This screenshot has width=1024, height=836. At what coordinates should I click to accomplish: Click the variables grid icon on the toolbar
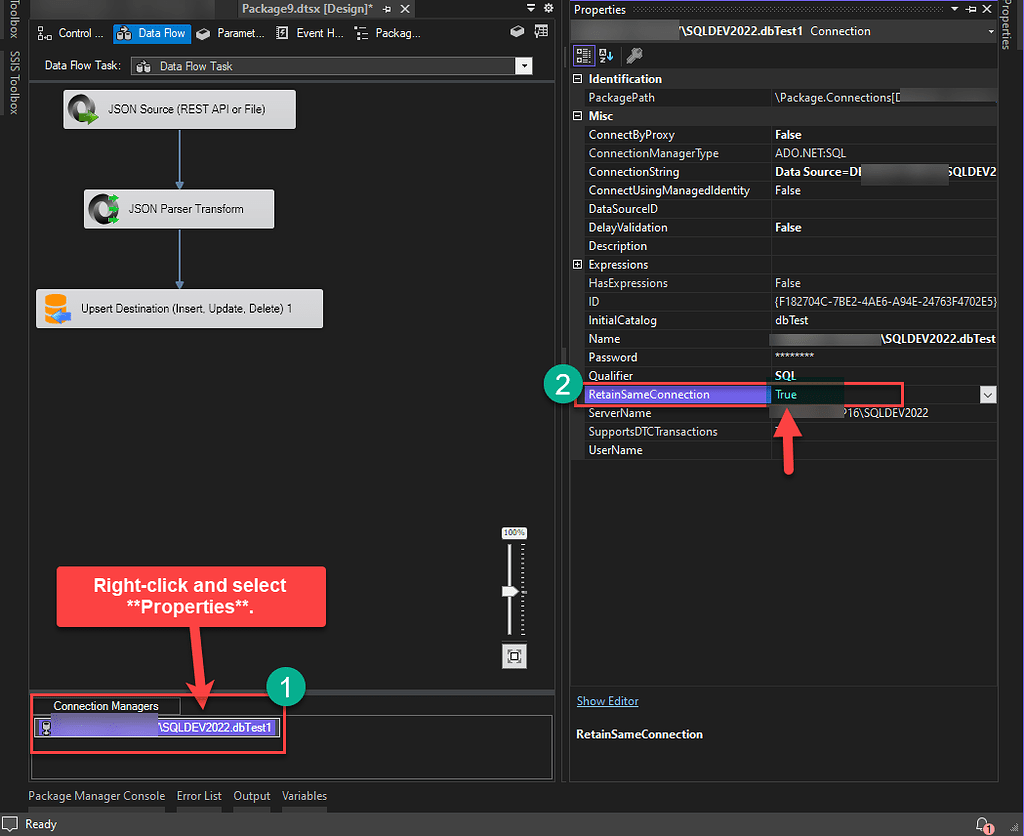click(x=541, y=31)
